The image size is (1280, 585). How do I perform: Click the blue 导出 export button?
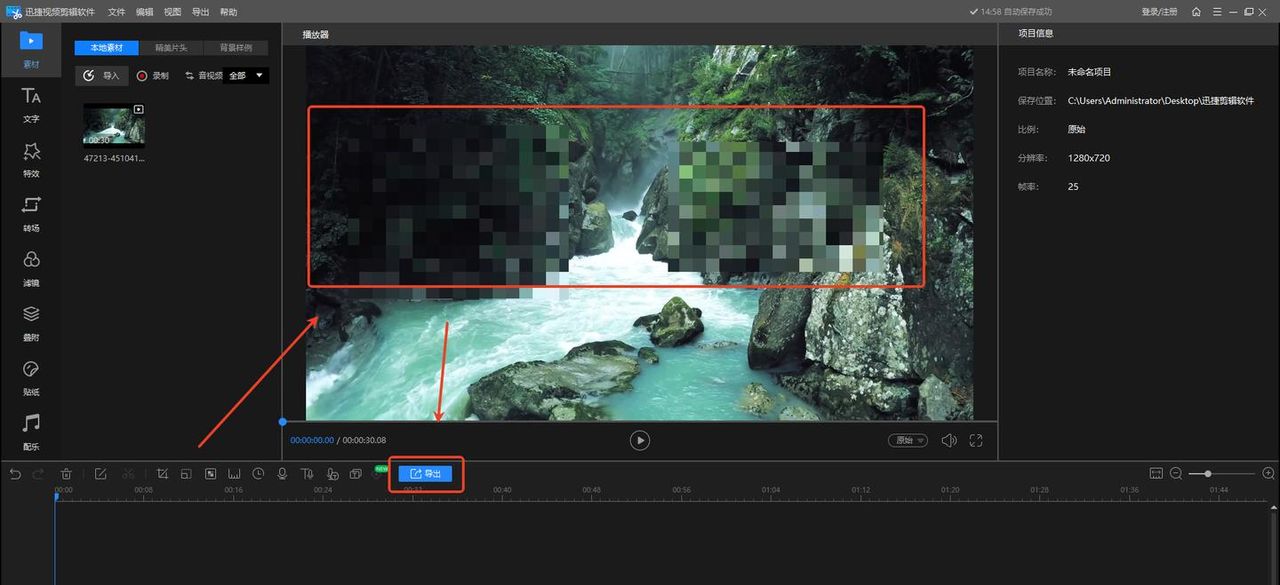(426, 474)
